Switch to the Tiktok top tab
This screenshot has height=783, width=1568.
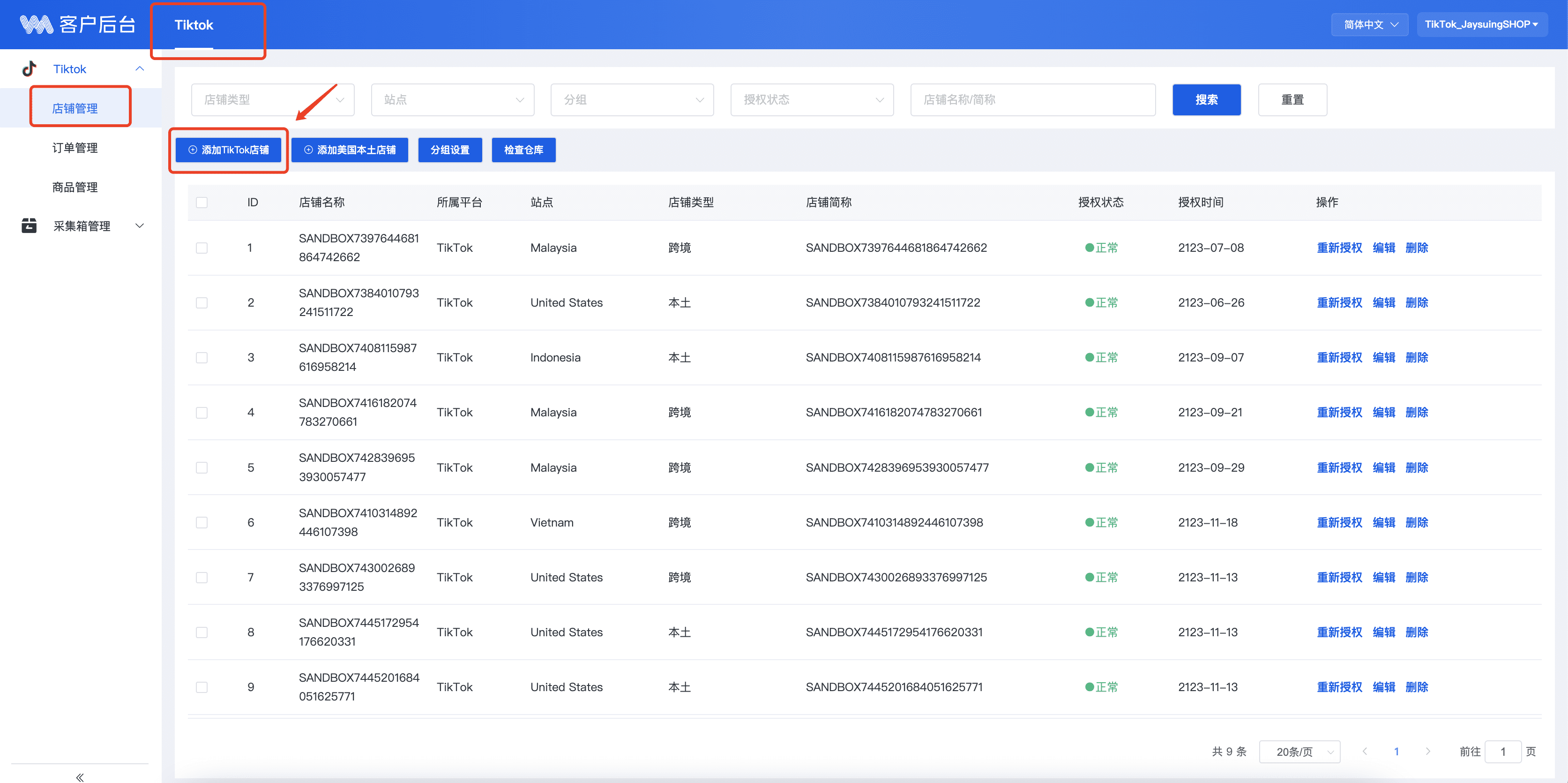pyautogui.click(x=194, y=25)
